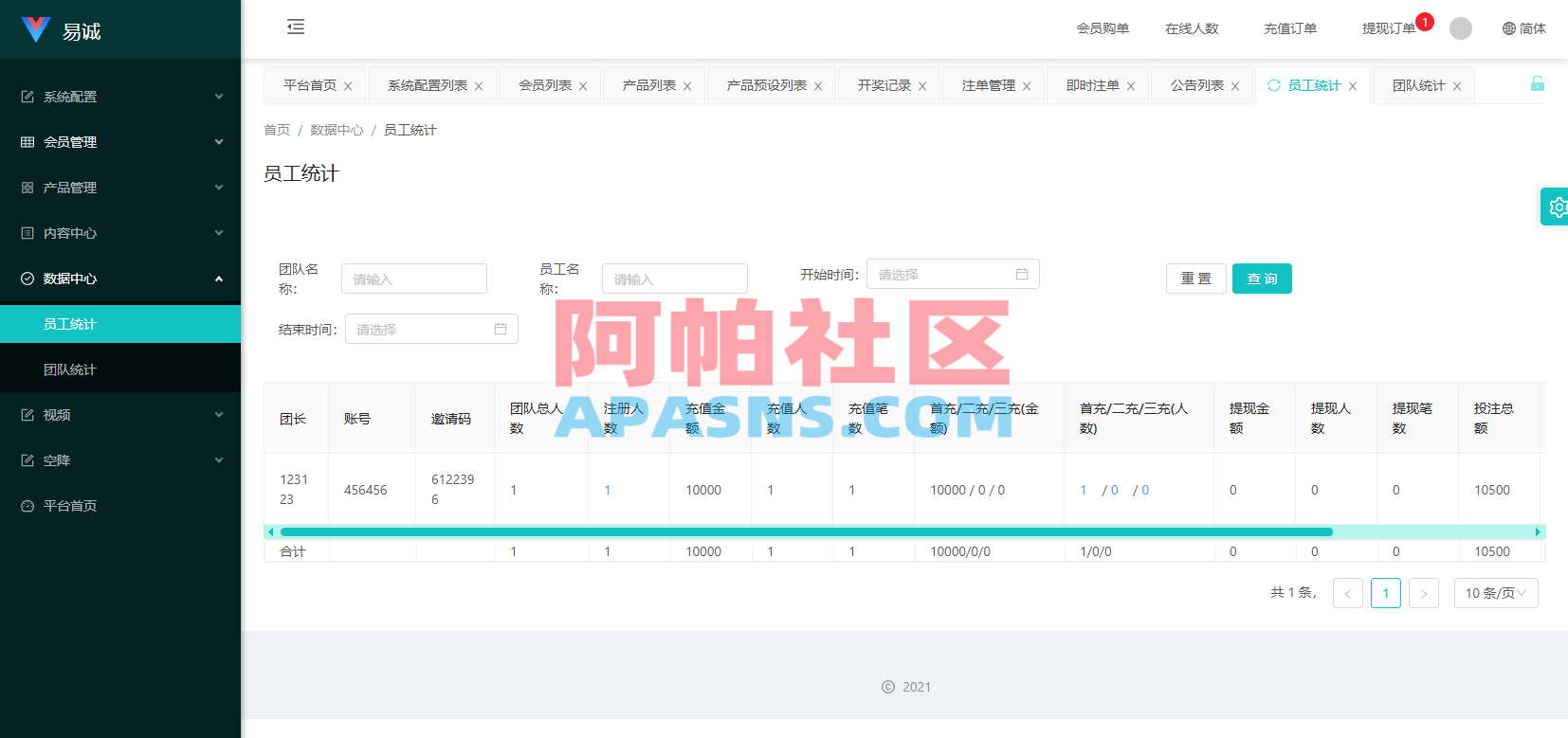Open 充值订单 in the top bar
The height and width of the screenshot is (738, 1568).
click(1290, 28)
